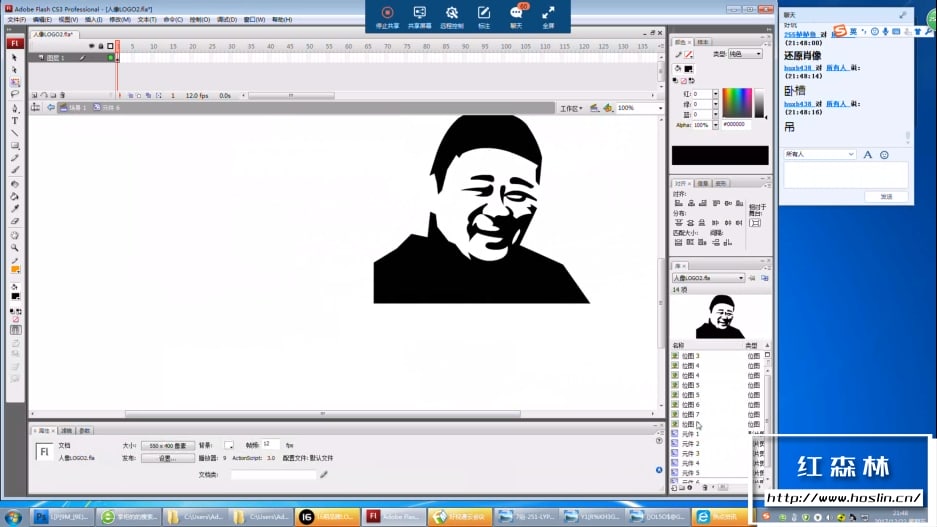Screen dimensions: 937x527
Task: Select the Pencil tool
Action: (15, 158)
